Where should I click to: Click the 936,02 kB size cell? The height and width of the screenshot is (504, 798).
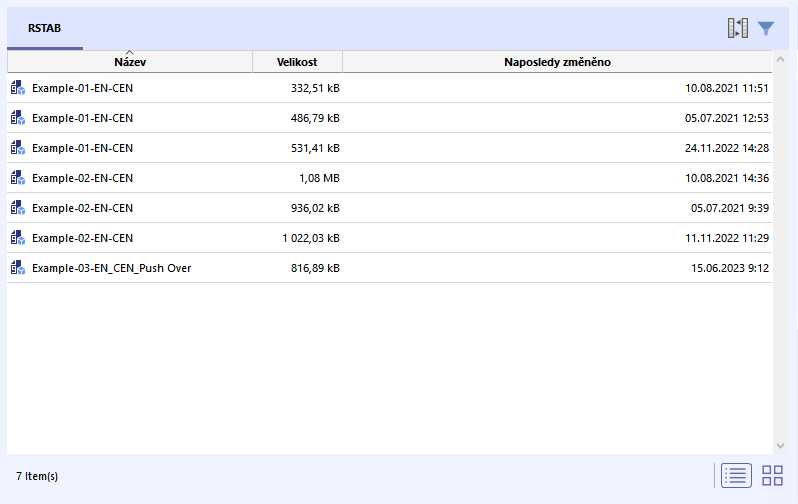[315, 208]
